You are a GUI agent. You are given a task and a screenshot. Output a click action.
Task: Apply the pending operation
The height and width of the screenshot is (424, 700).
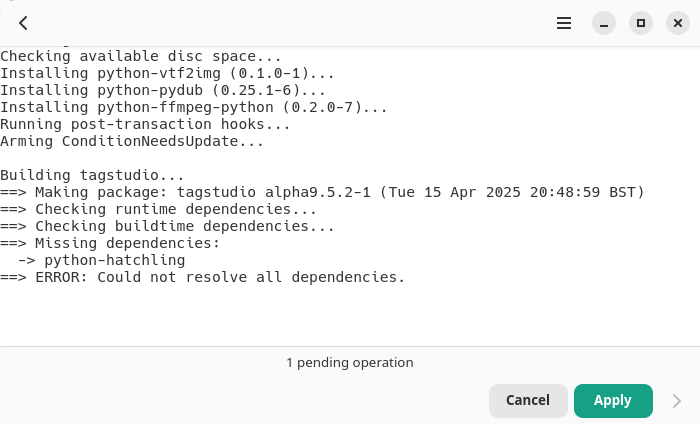(x=613, y=401)
